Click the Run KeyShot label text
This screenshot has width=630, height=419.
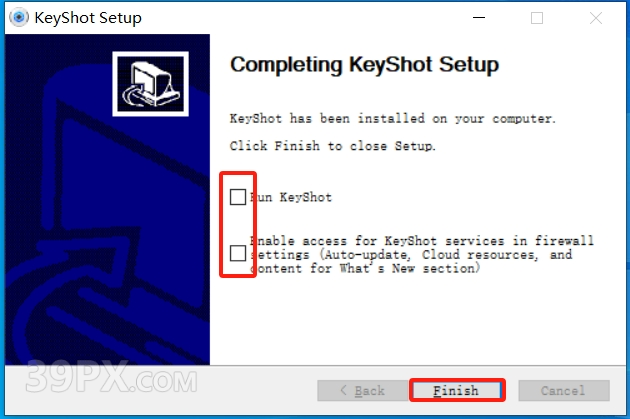291,197
